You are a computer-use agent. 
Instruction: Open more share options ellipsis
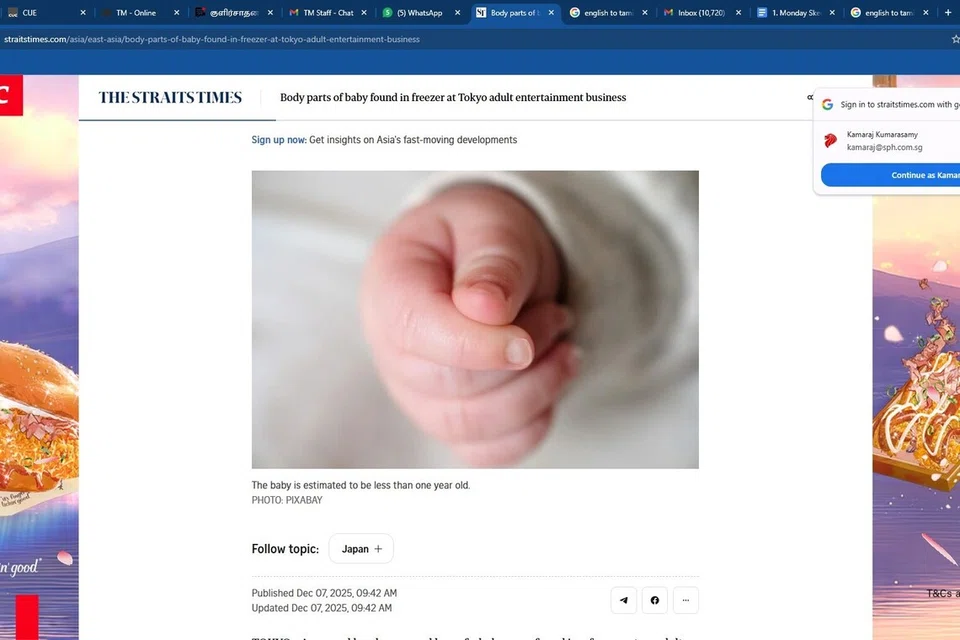point(686,600)
